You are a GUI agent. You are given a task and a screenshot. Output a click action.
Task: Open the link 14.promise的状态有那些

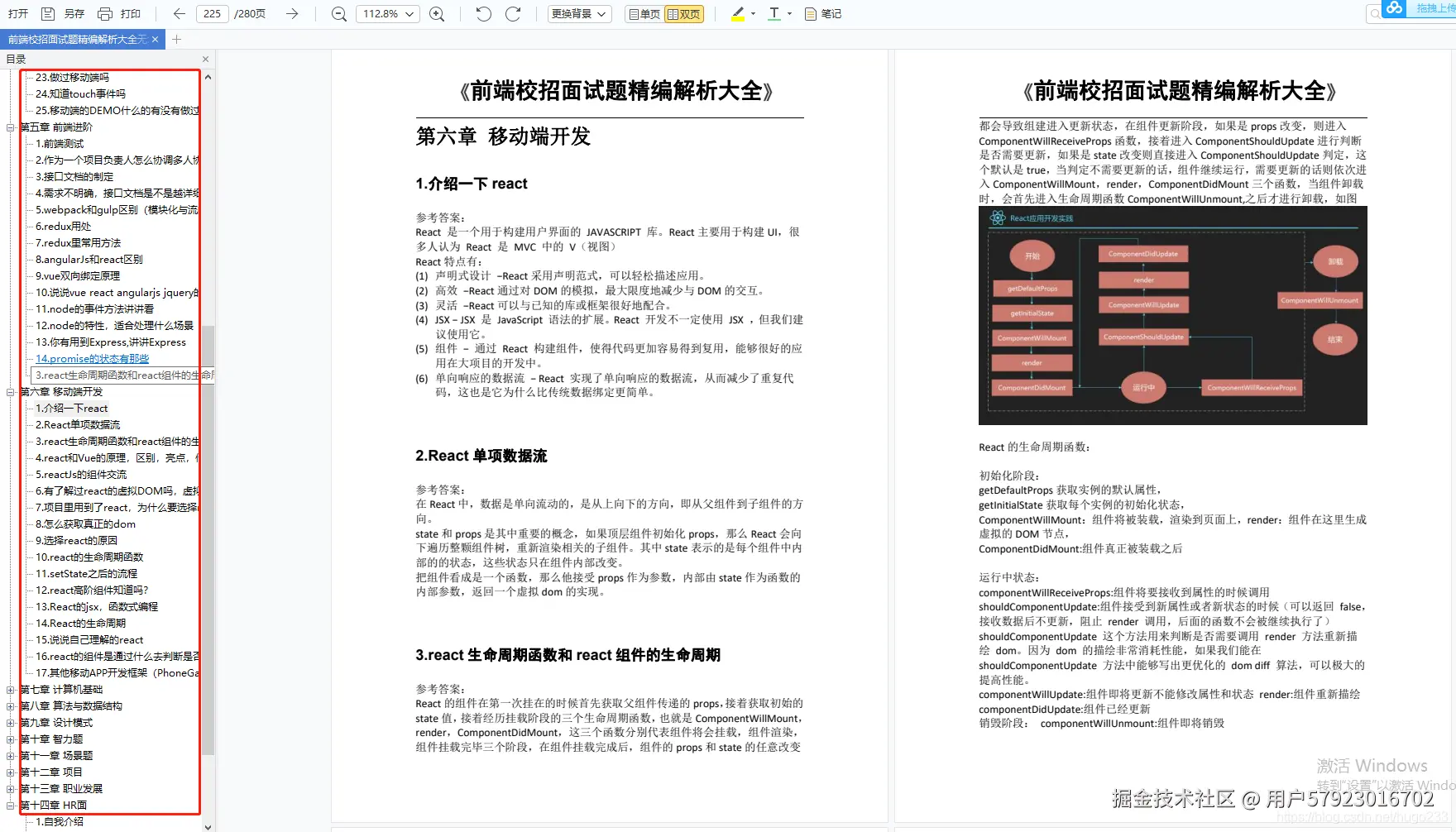93,359
